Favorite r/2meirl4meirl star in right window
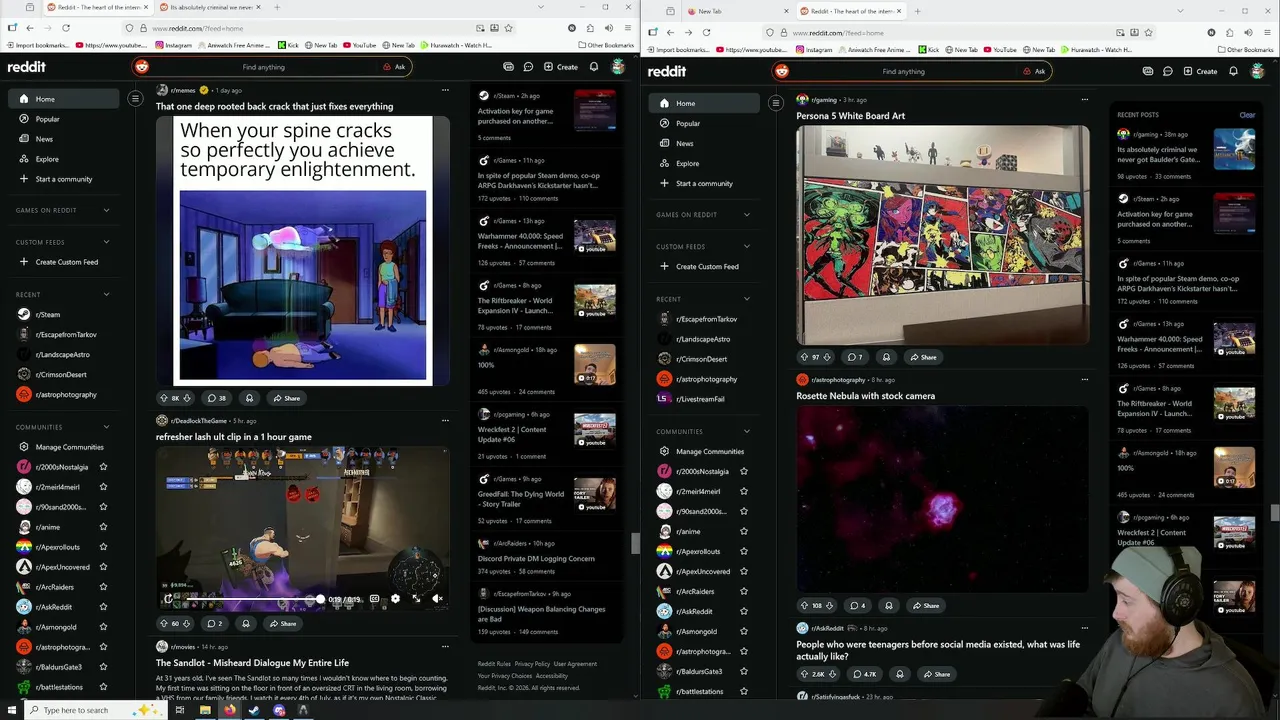The height and width of the screenshot is (720, 1280). tap(743, 491)
